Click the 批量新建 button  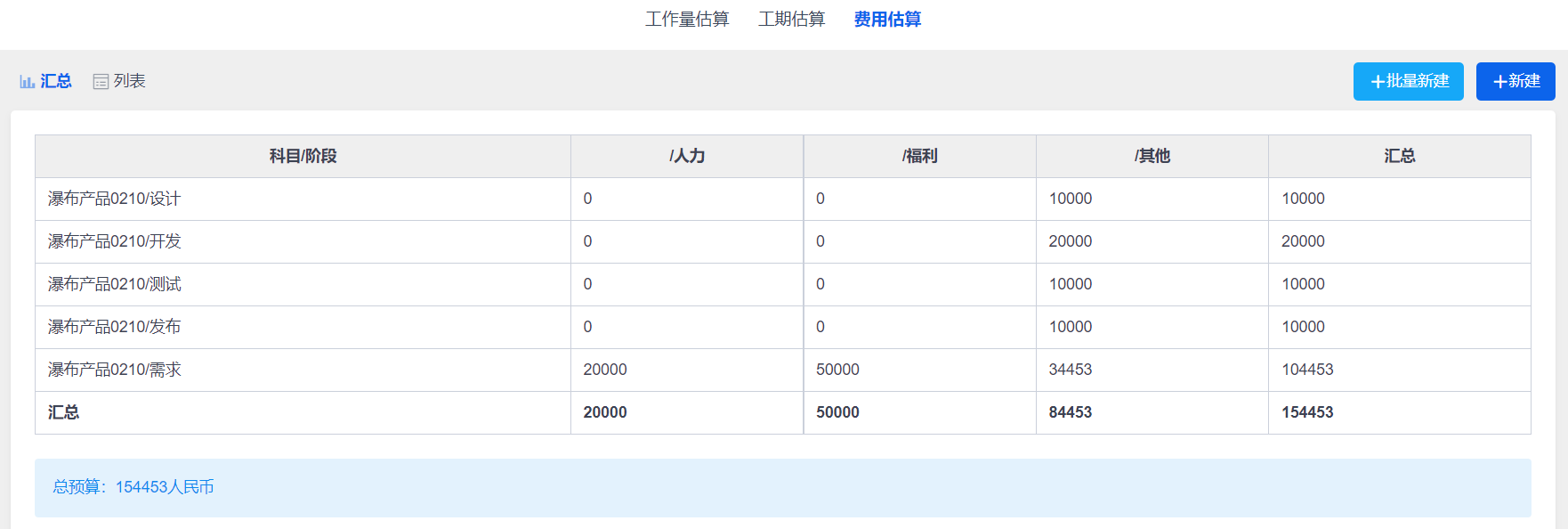(1408, 81)
